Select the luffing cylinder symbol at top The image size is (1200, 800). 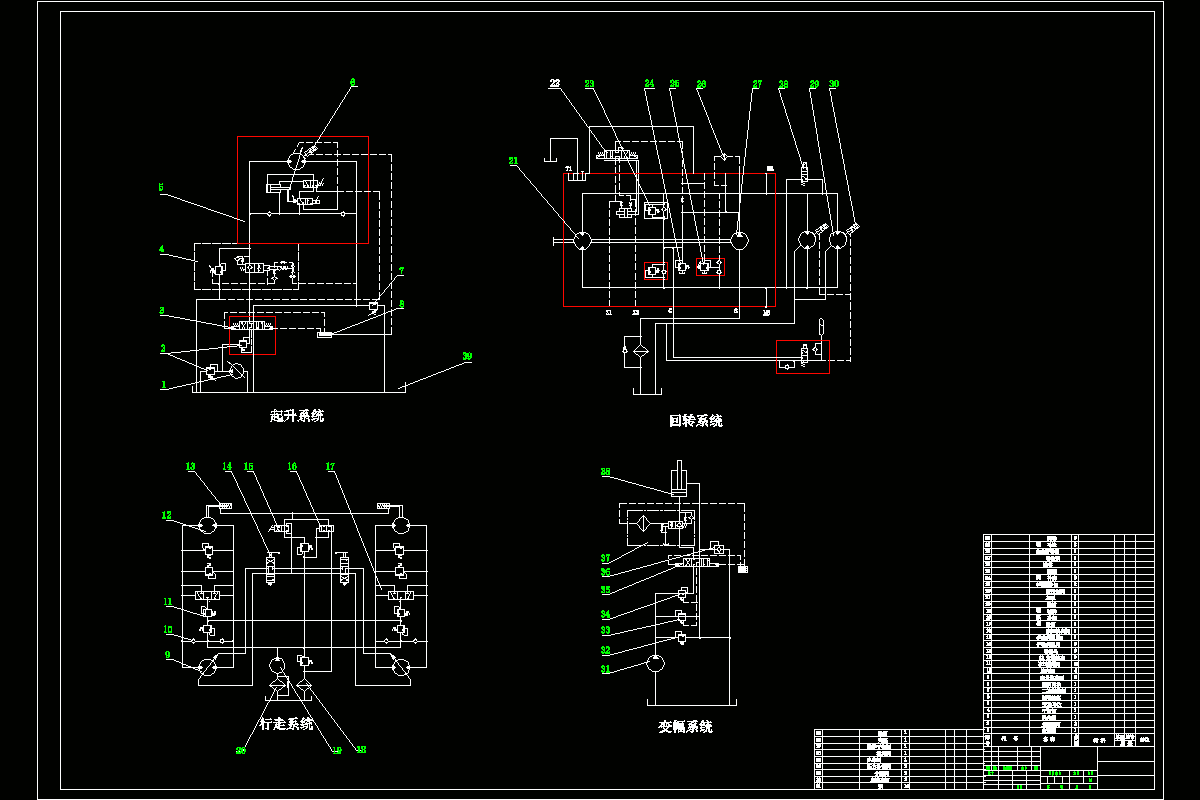(680, 477)
